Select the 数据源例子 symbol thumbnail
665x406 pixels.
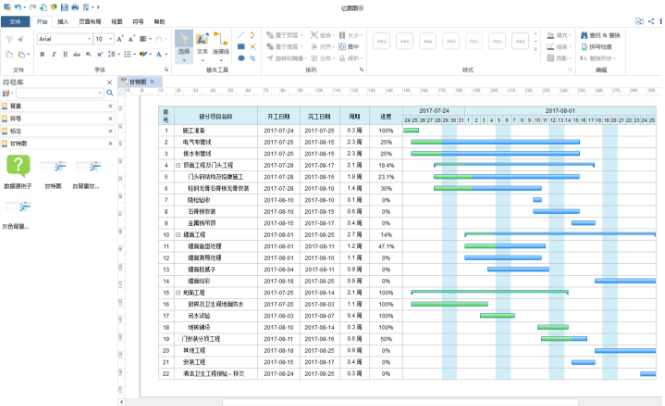(18, 168)
